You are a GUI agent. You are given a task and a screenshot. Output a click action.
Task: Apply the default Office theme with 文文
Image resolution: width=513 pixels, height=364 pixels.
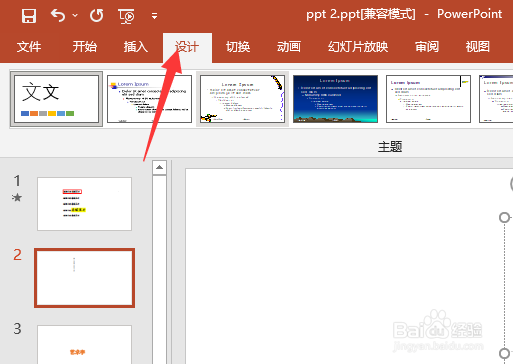[56, 99]
